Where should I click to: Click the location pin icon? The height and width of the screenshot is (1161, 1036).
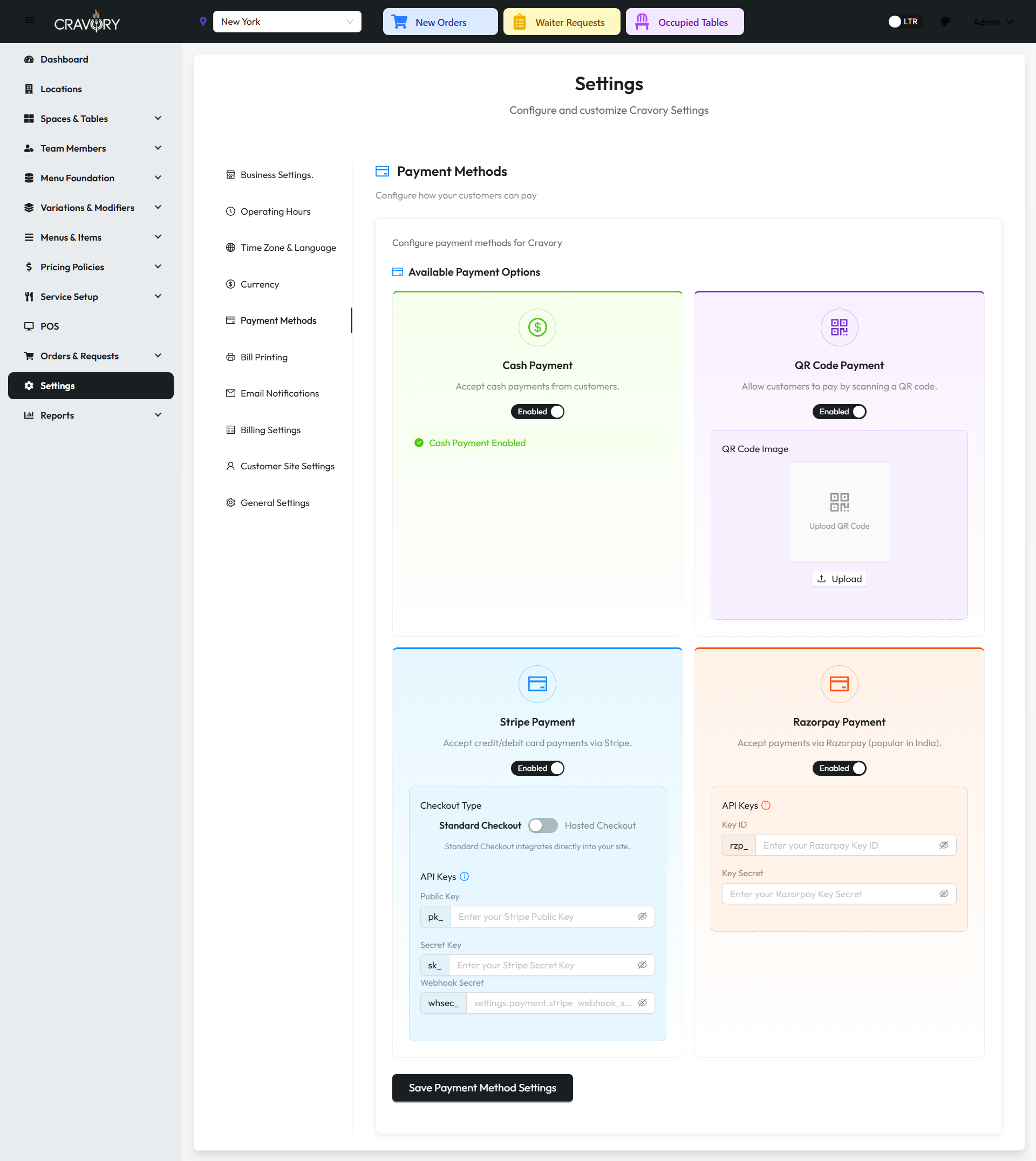point(203,22)
